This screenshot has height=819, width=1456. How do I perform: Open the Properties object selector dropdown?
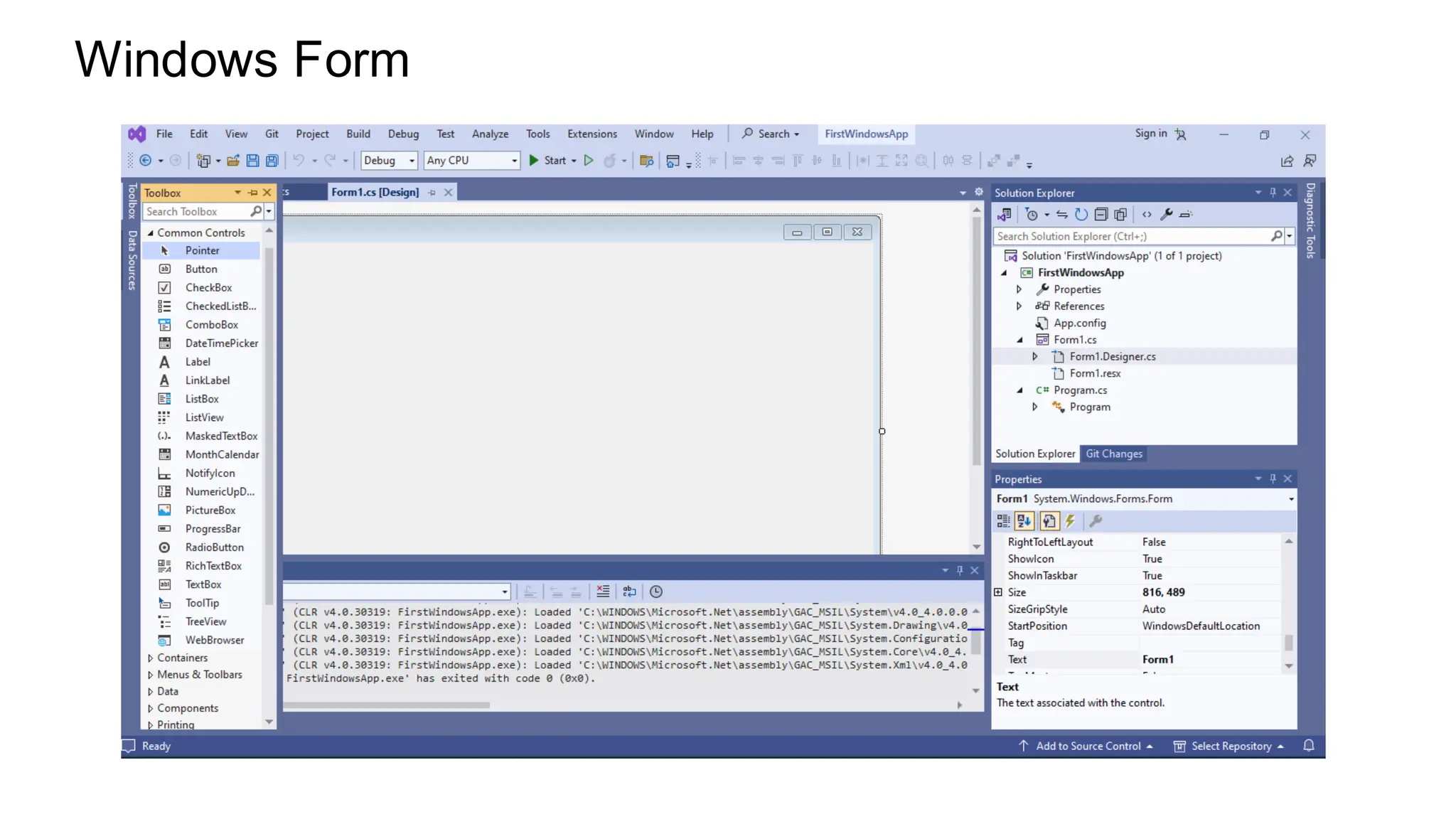pos(1291,499)
